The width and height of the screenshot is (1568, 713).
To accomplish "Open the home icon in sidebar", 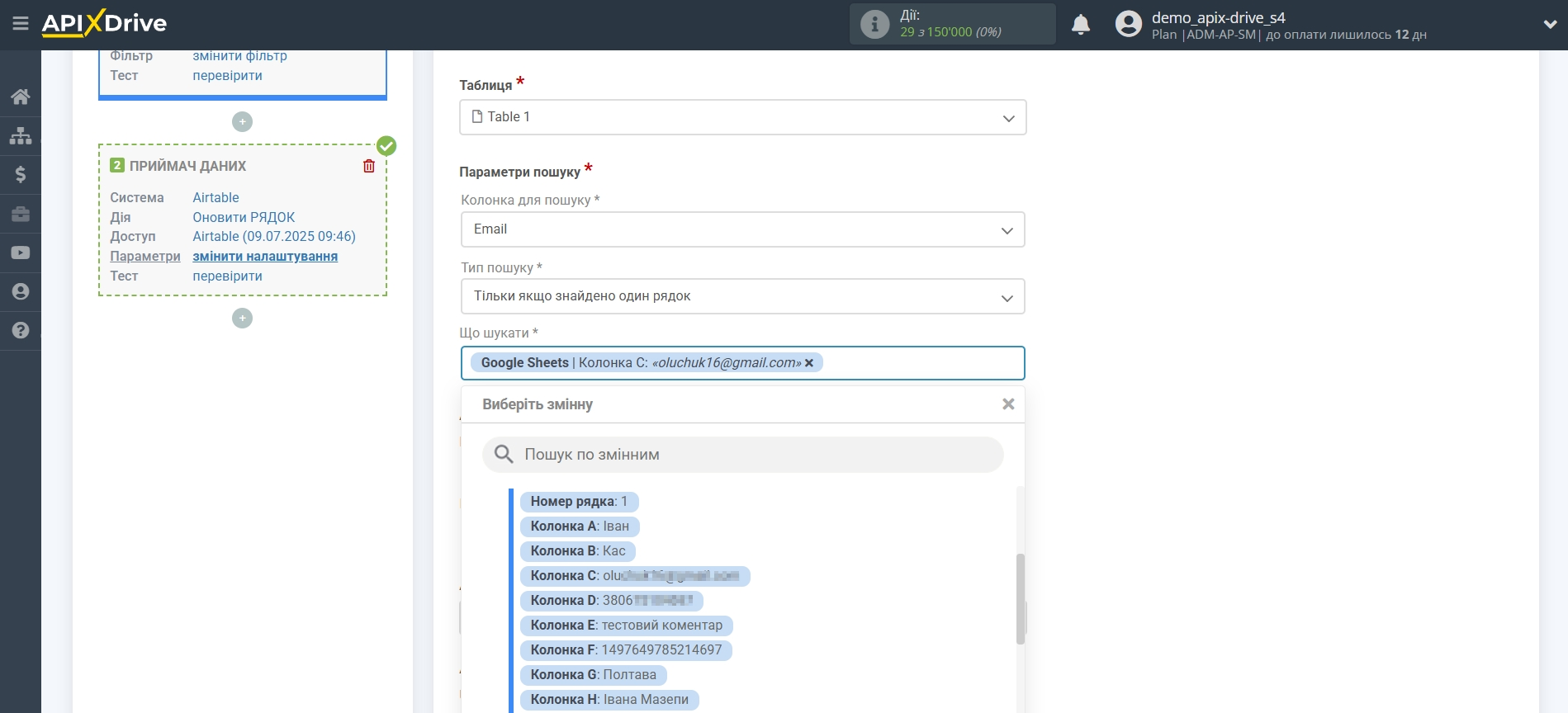I will point(21,97).
